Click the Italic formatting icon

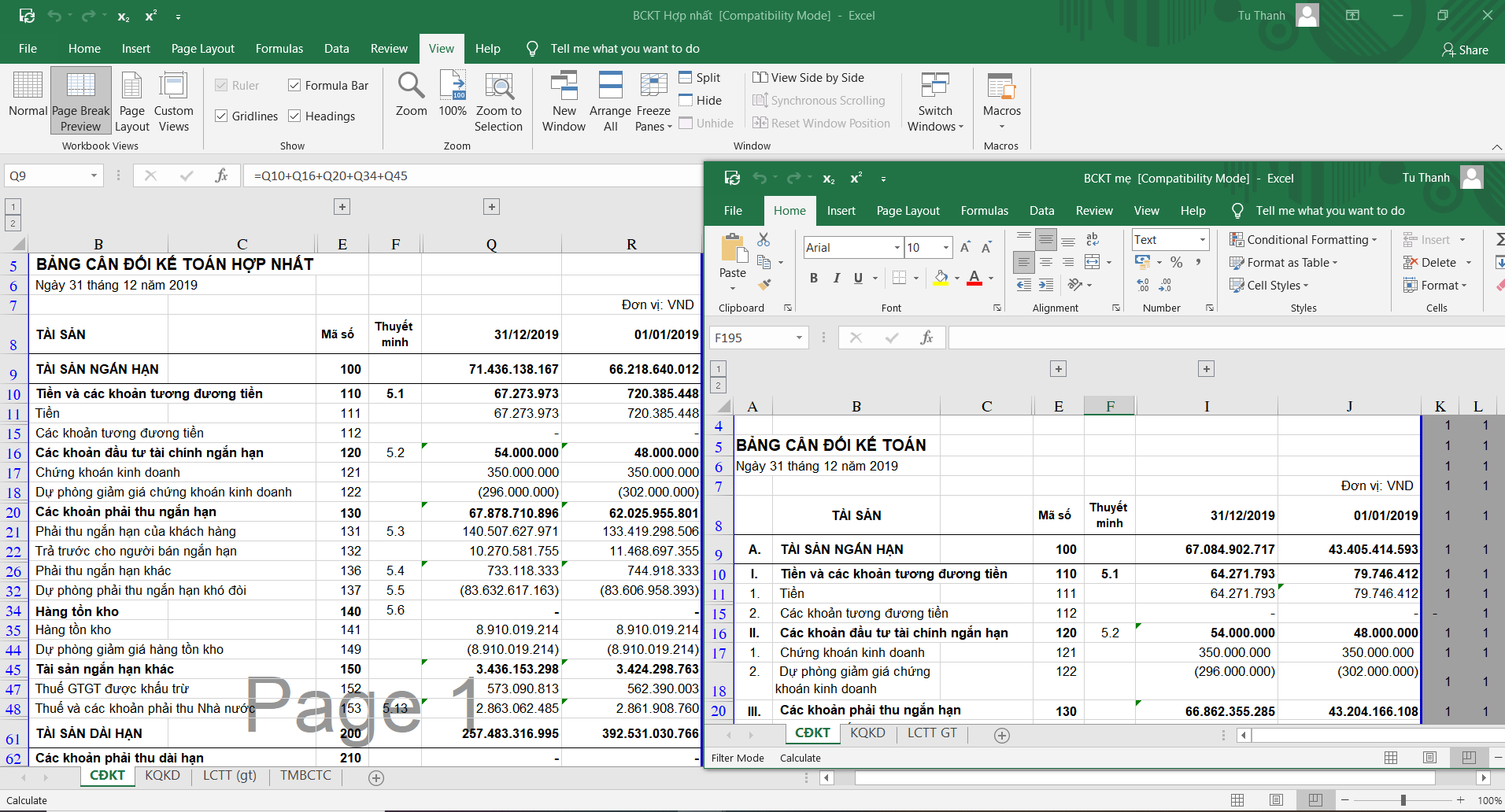[836, 278]
